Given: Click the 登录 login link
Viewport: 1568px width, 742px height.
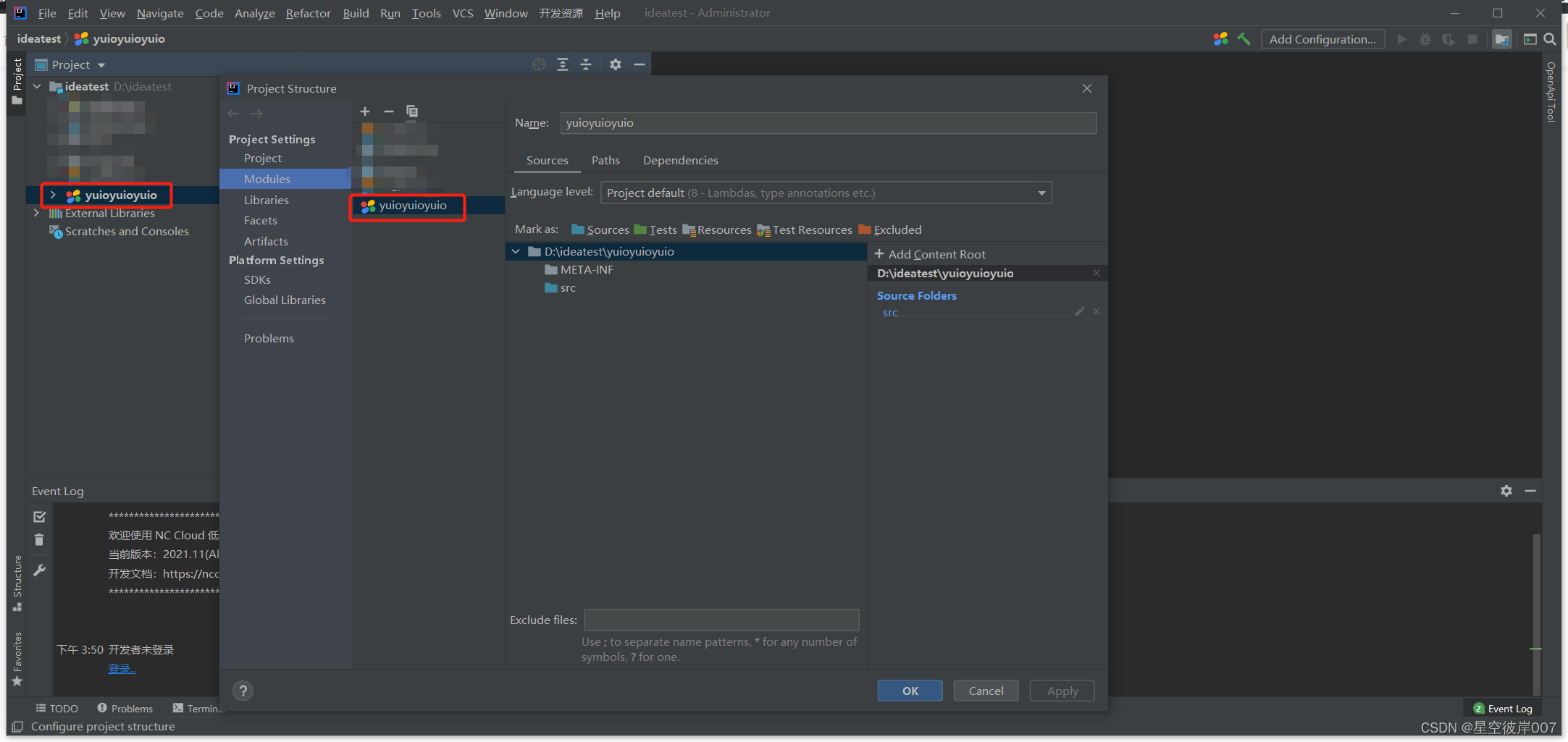Looking at the screenshot, I should tap(122, 668).
